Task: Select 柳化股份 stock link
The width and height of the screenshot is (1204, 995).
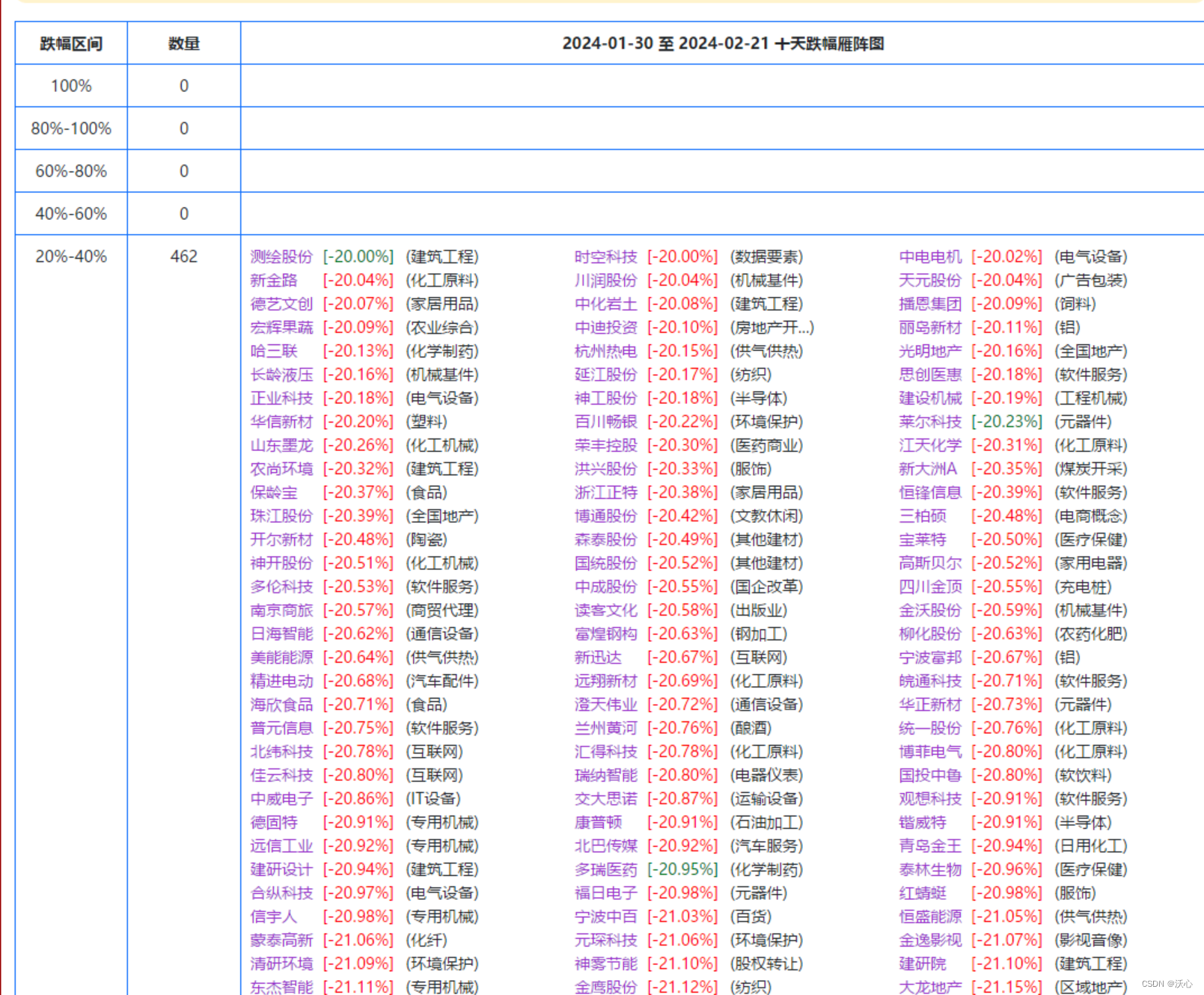Action: pyautogui.click(x=930, y=634)
